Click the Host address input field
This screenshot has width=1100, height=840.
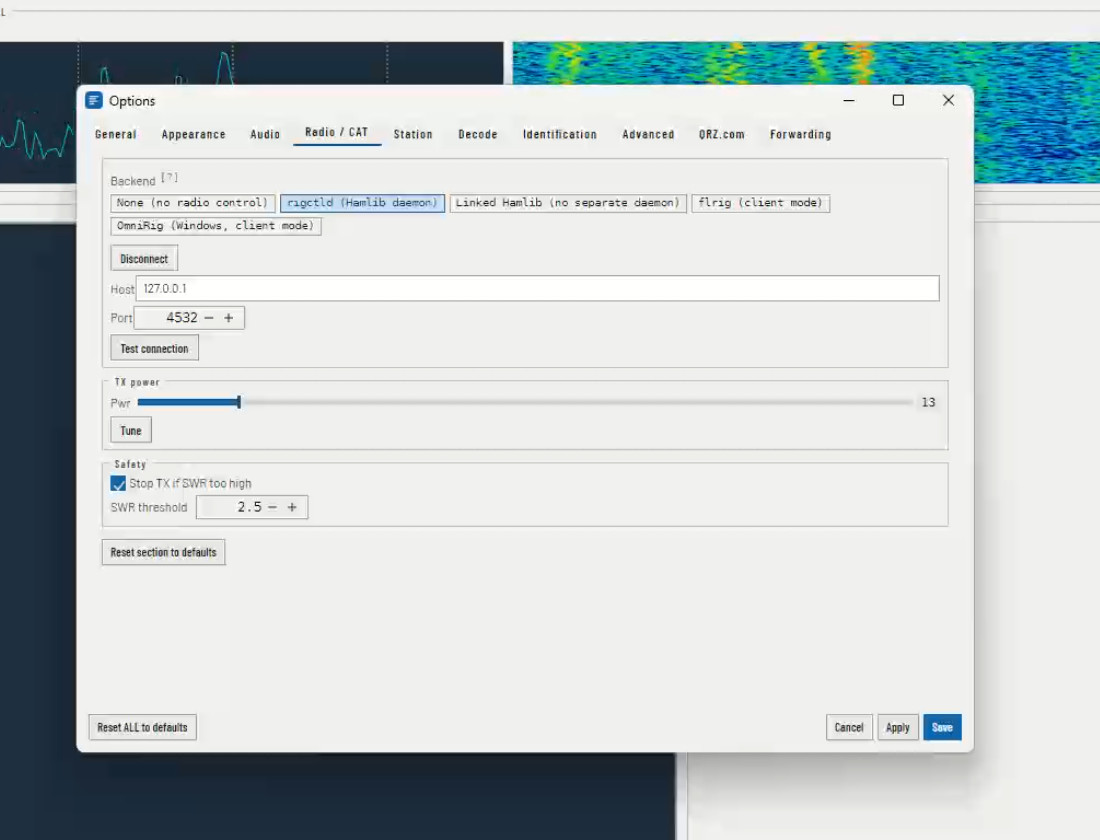tap(537, 288)
